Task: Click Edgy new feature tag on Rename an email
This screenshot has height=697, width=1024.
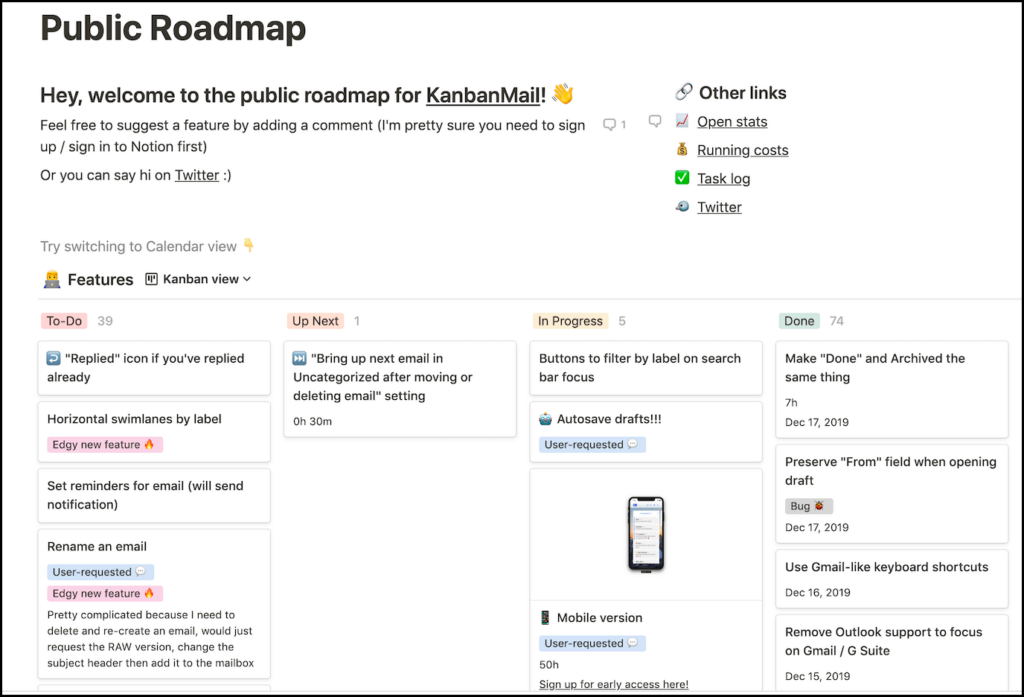Action: [x=104, y=593]
